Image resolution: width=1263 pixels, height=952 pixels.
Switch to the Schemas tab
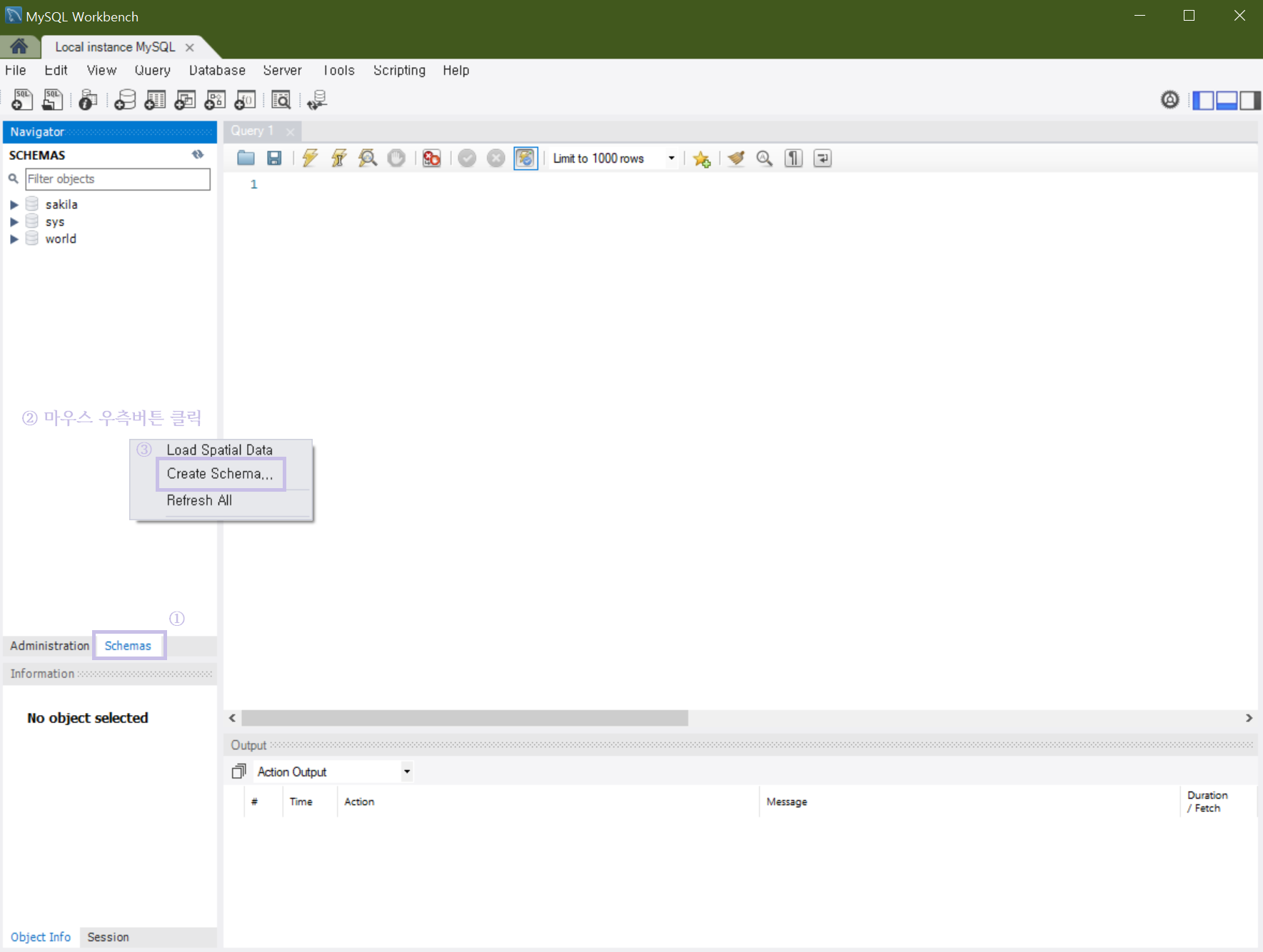pyautogui.click(x=128, y=645)
